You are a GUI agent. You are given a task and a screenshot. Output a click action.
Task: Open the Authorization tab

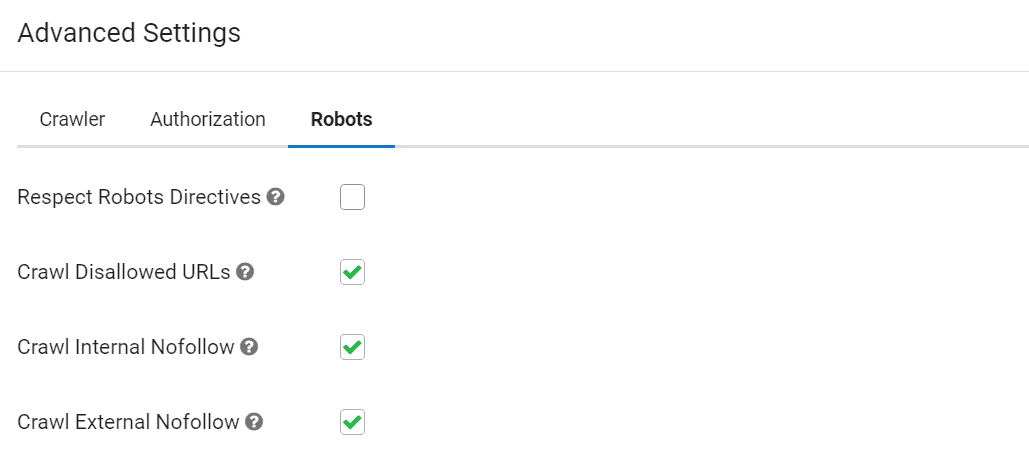coord(207,119)
